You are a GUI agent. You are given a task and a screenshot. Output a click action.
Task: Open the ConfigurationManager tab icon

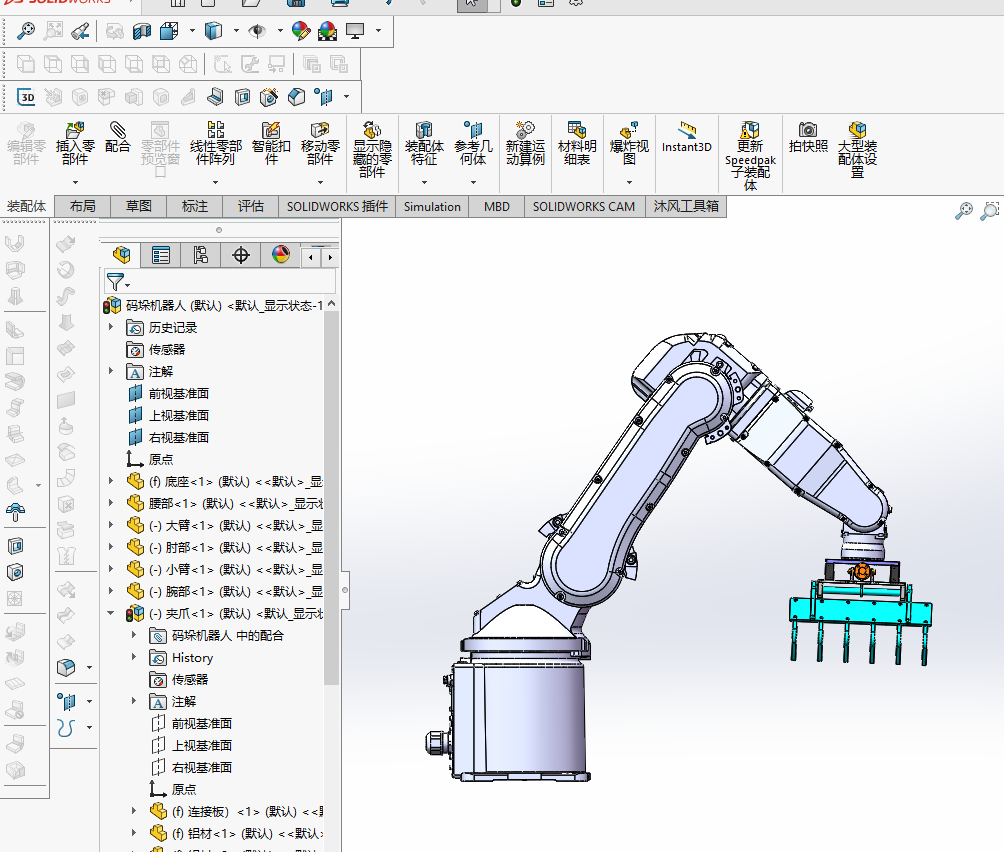point(201,255)
